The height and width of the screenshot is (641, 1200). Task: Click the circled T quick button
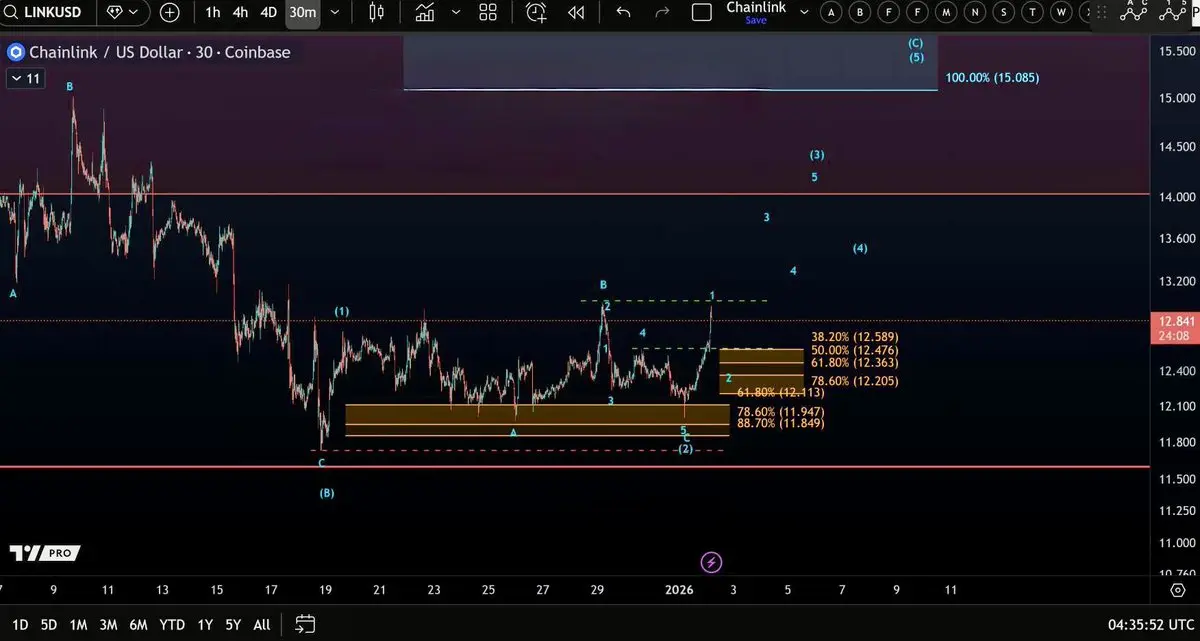click(x=1033, y=12)
